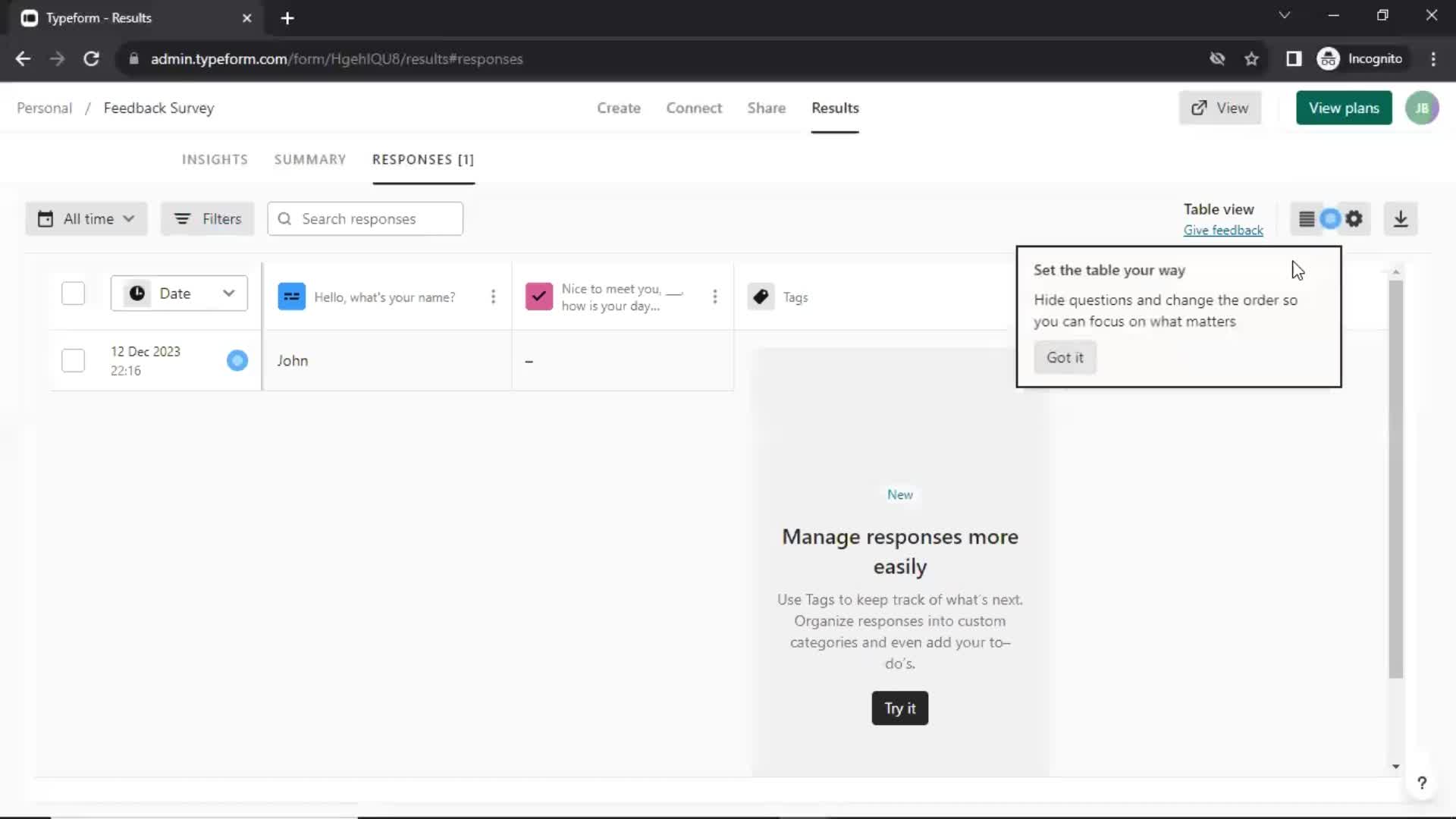
Task: Open the side panel browser icon
Action: 1294,59
